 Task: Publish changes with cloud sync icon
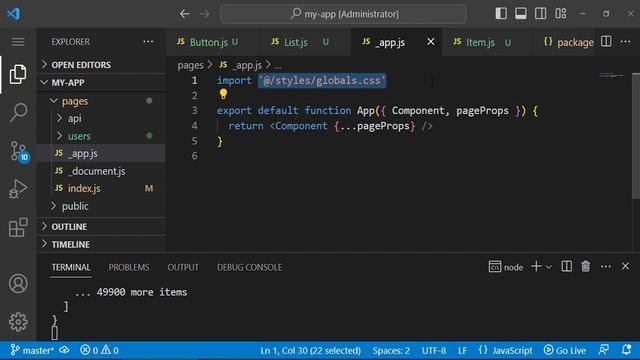click(x=64, y=350)
